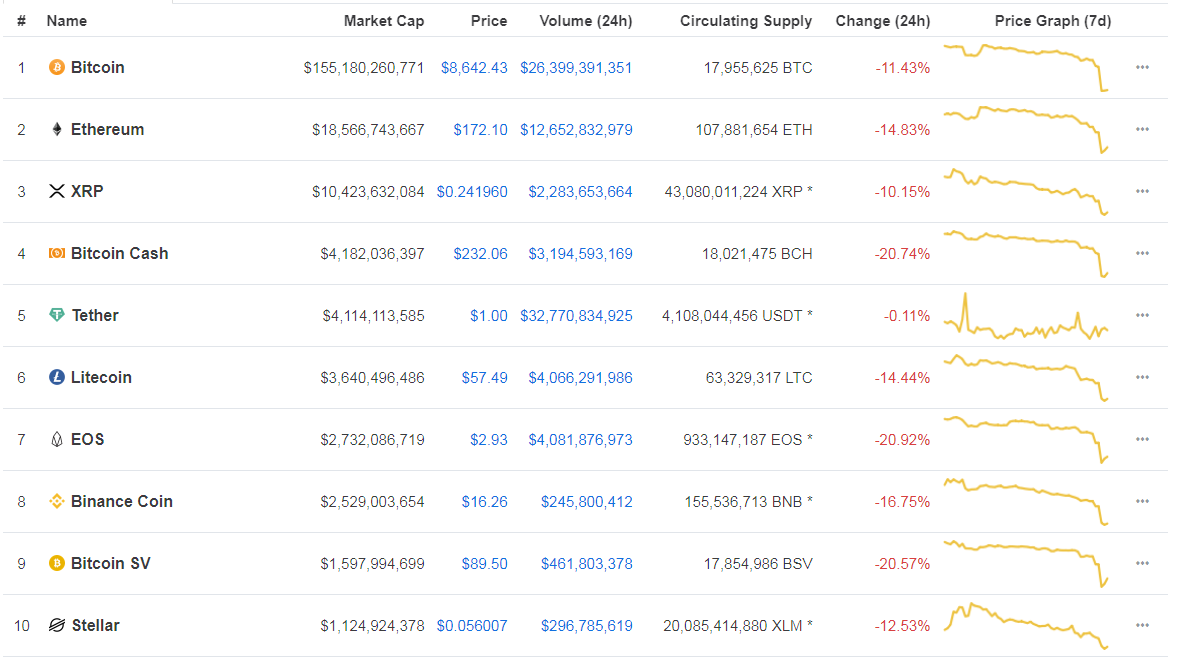Open the Tether name link
1179x664 pixels.
pos(95,315)
